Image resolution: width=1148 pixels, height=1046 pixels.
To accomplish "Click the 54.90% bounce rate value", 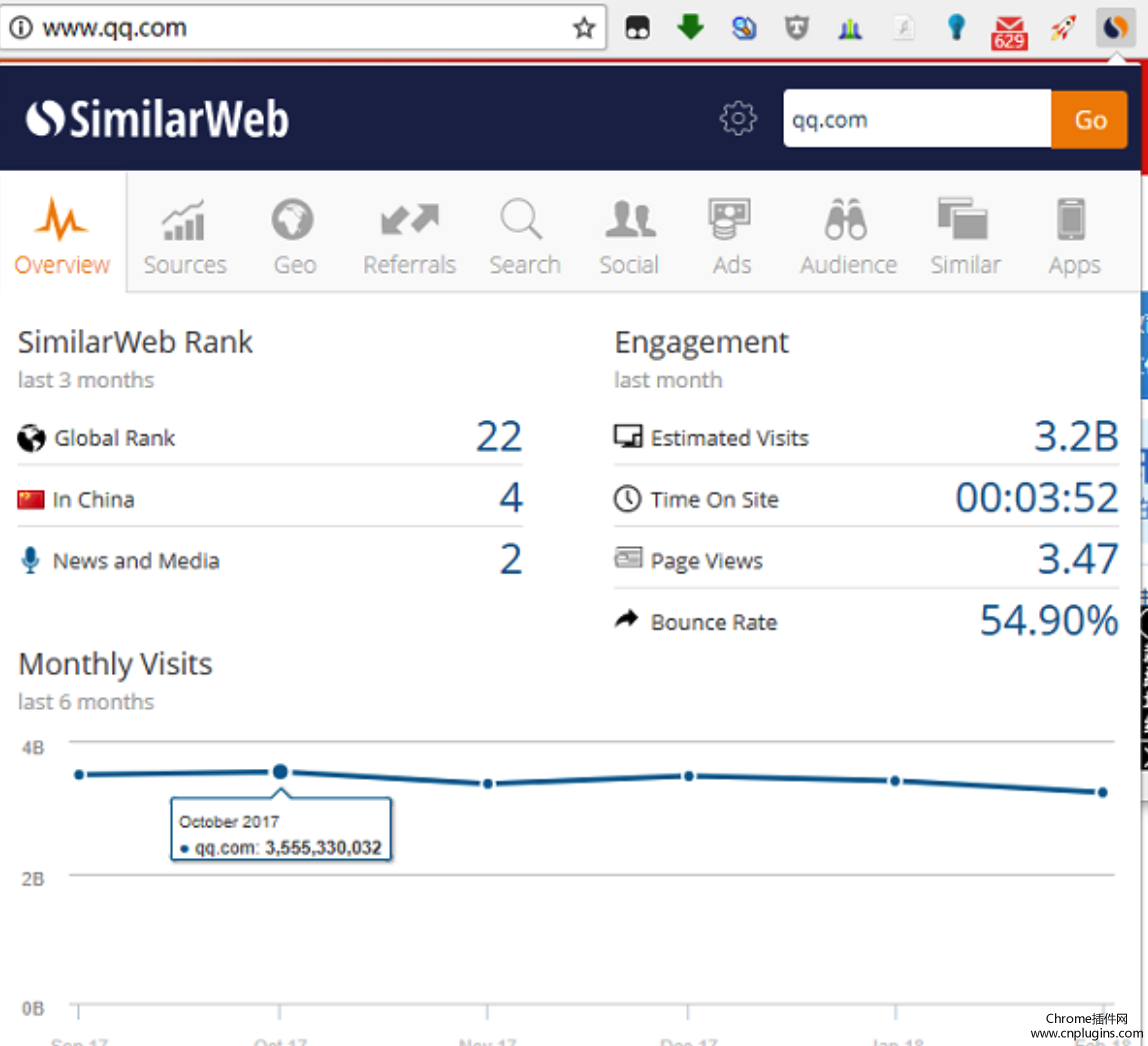I will (1049, 621).
